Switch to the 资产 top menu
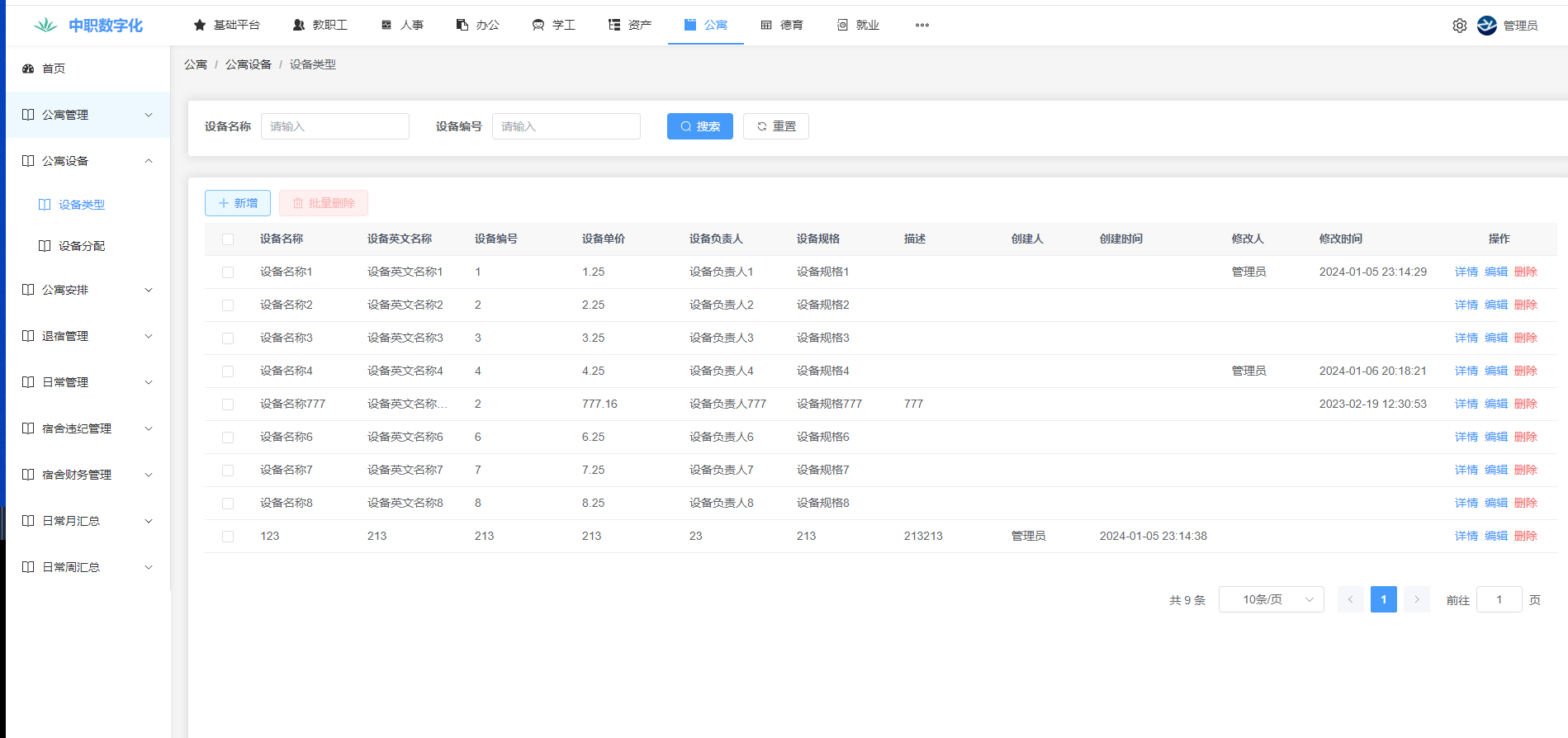The height and width of the screenshot is (738, 1568). click(x=630, y=26)
